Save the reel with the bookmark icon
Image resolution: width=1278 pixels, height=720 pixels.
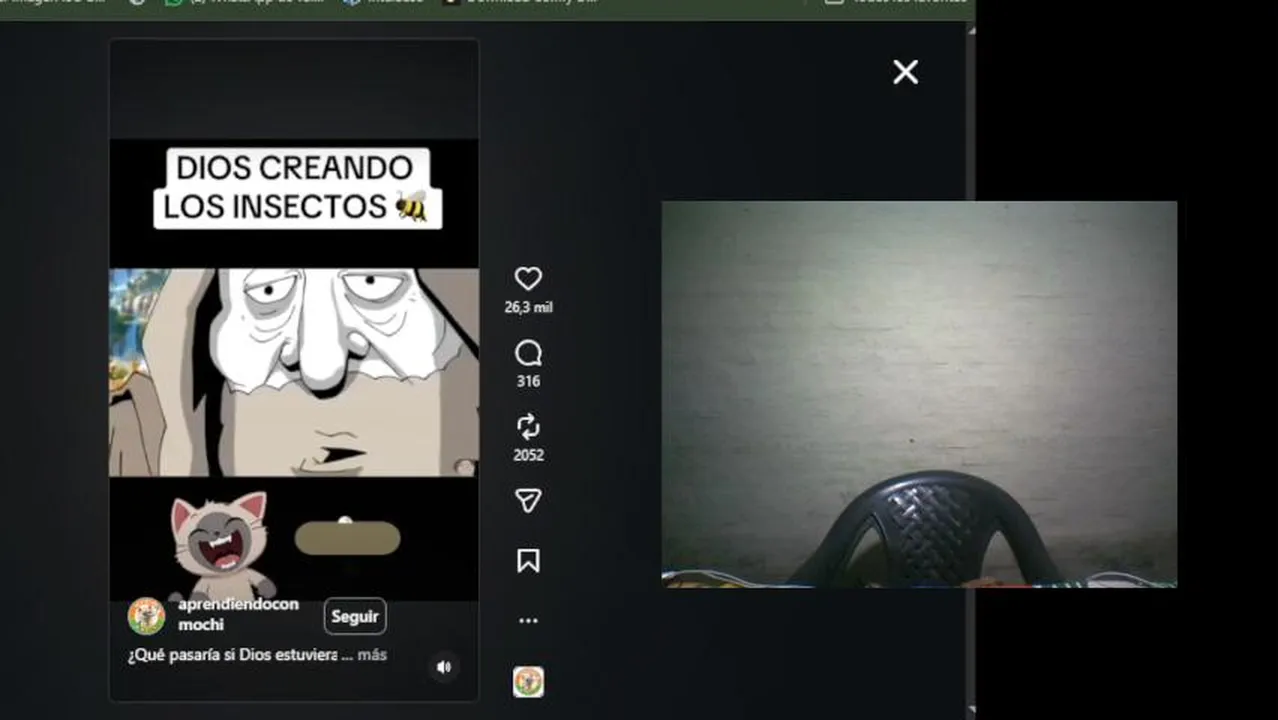[528, 561]
